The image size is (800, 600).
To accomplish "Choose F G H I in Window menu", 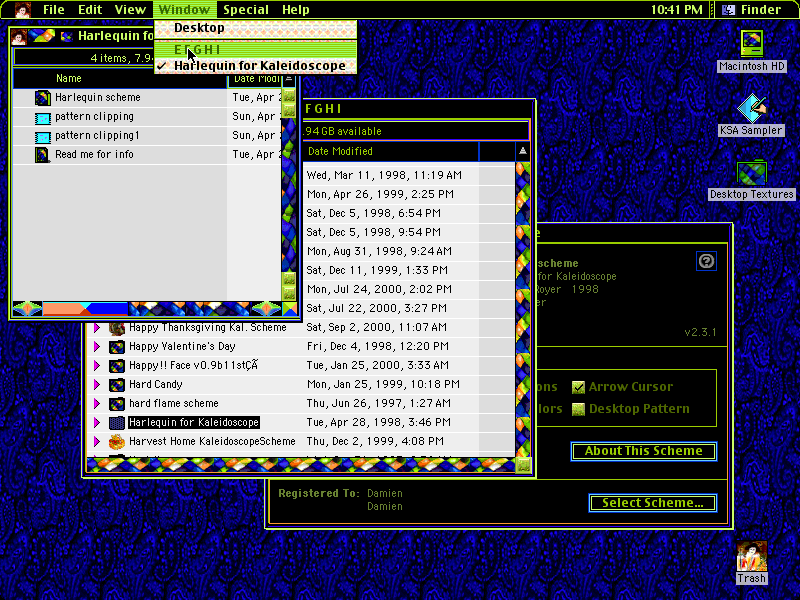I will tap(255, 49).
